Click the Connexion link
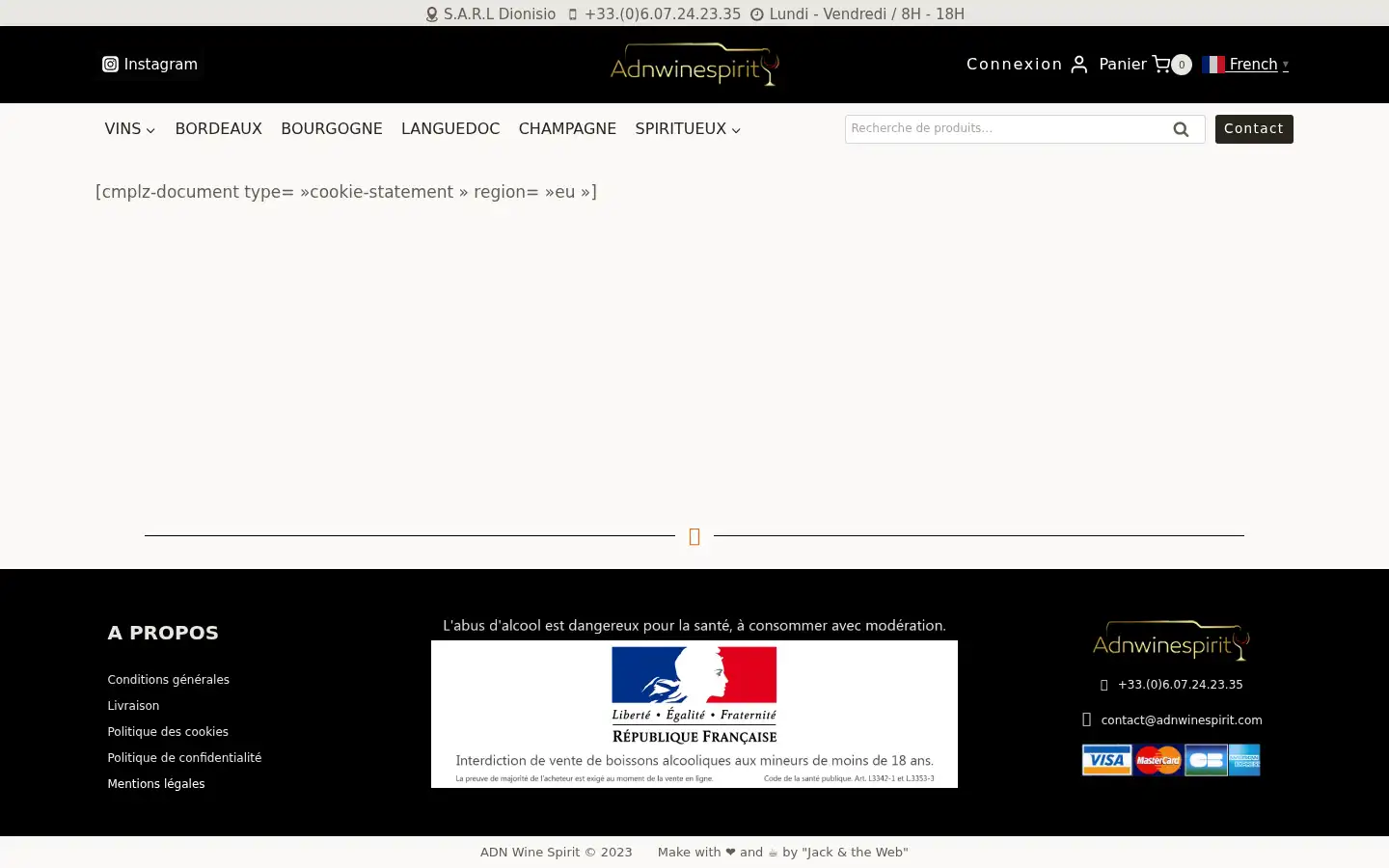1389x868 pixels. [1015, 65]
